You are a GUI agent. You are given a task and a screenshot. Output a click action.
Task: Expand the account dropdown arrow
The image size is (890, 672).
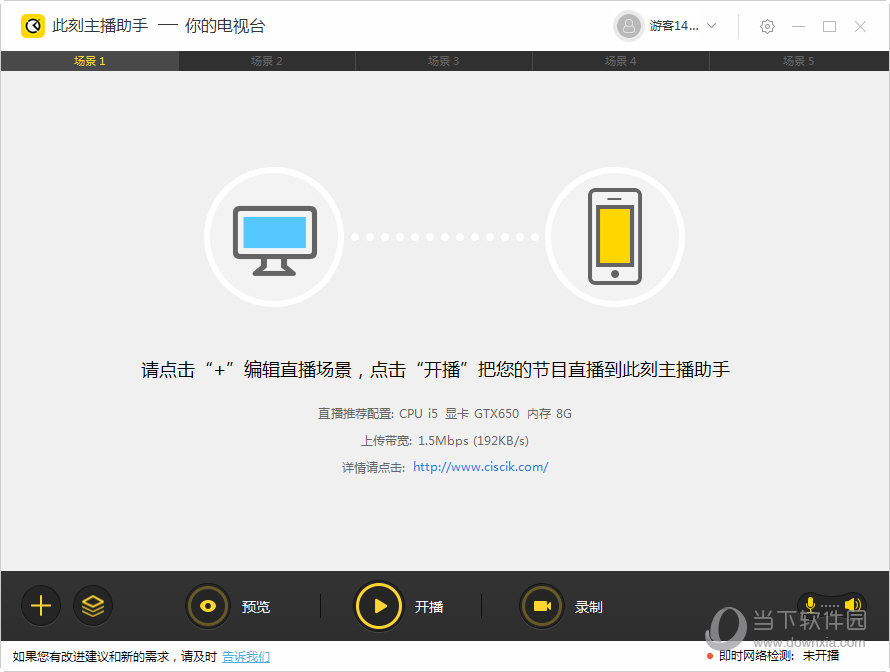[x=711, y=26]
